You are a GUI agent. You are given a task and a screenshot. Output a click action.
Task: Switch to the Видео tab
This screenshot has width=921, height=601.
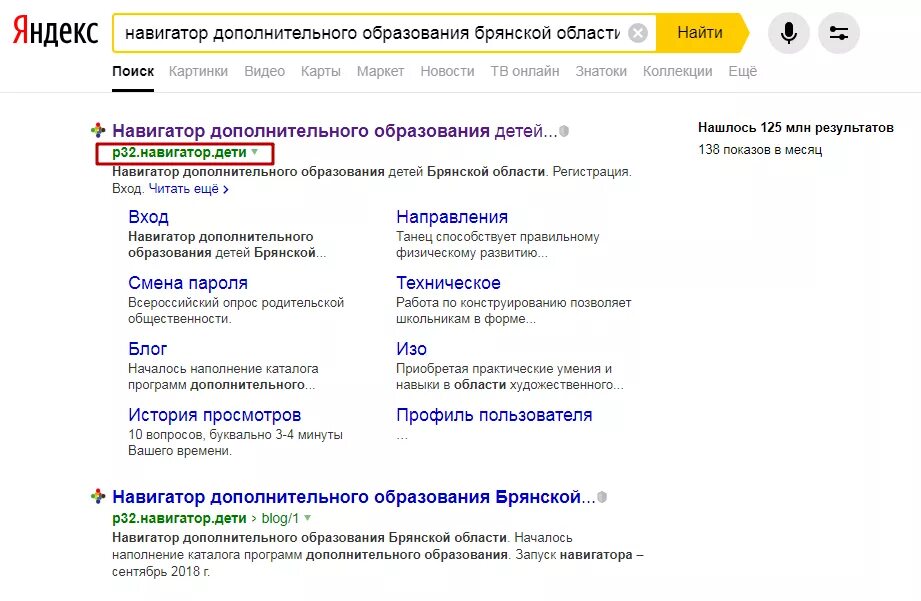[x=264, y=71]
